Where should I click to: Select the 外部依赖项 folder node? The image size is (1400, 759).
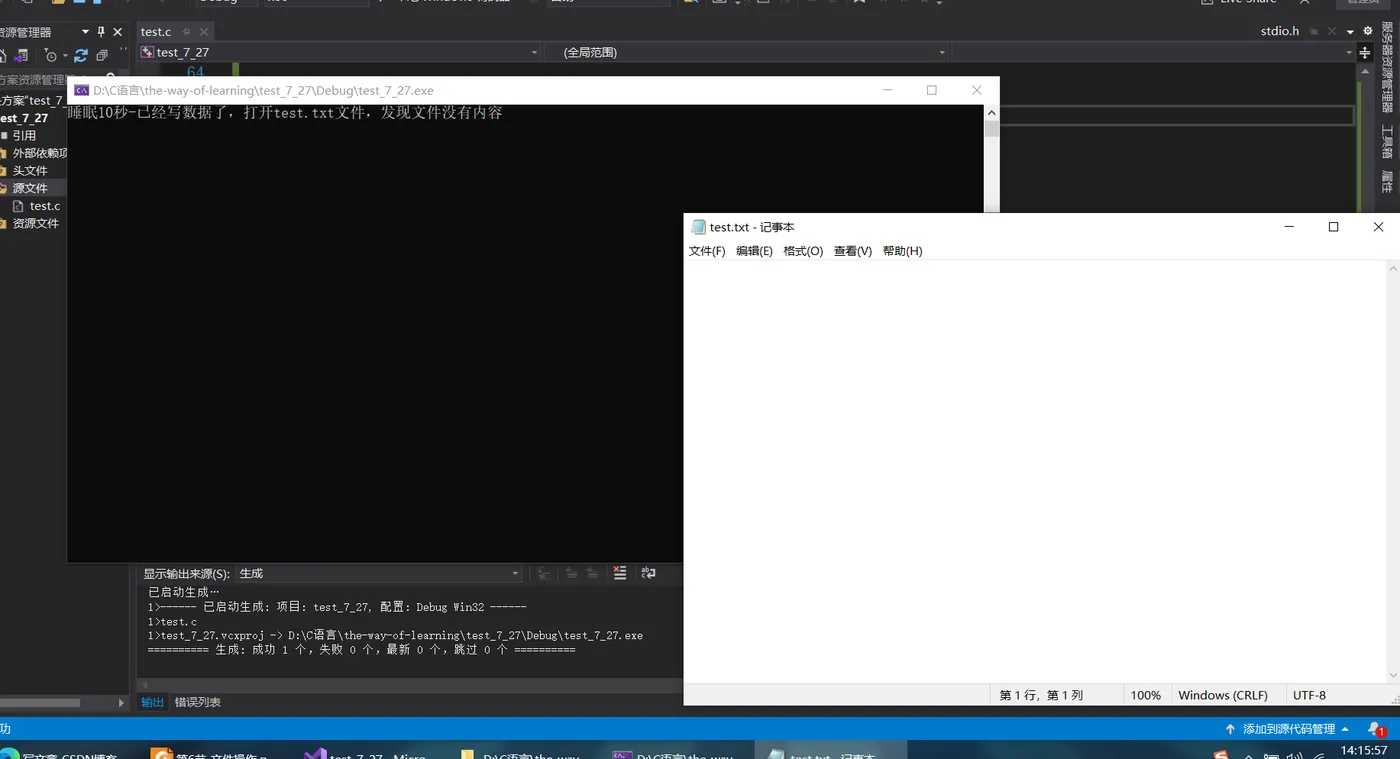40,153
